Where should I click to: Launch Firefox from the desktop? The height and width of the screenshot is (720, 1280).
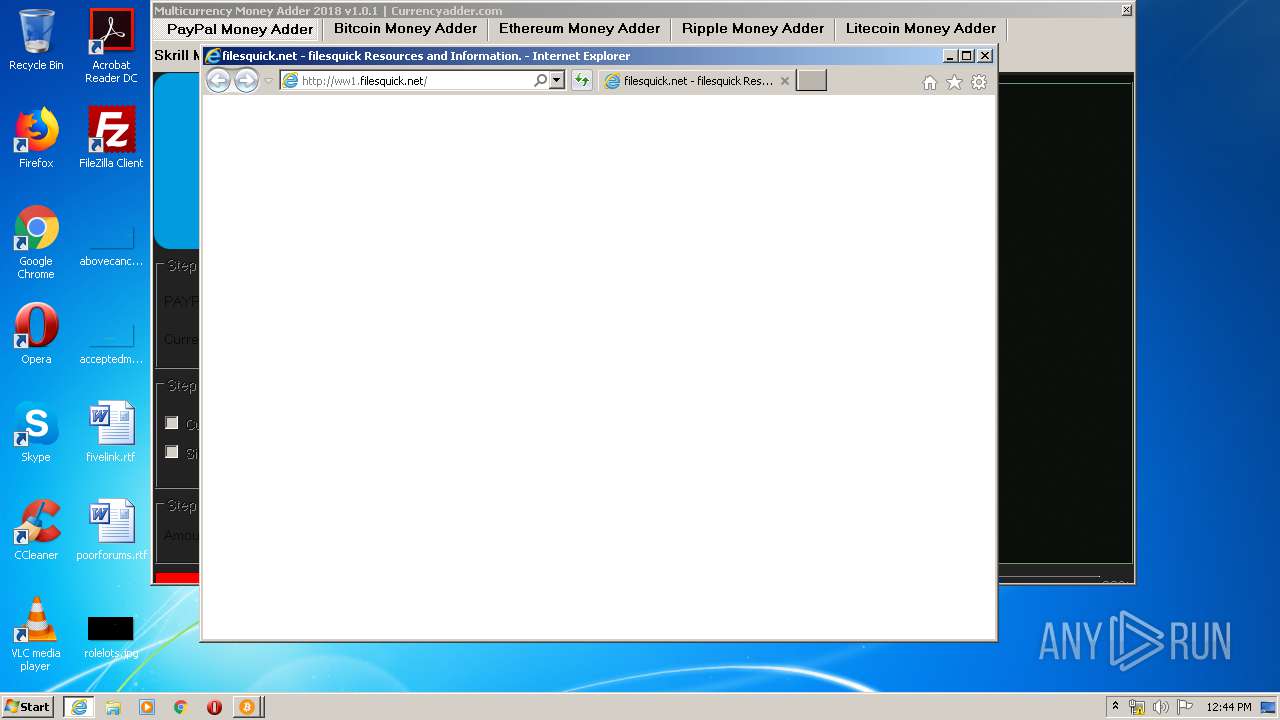(36, 138)
